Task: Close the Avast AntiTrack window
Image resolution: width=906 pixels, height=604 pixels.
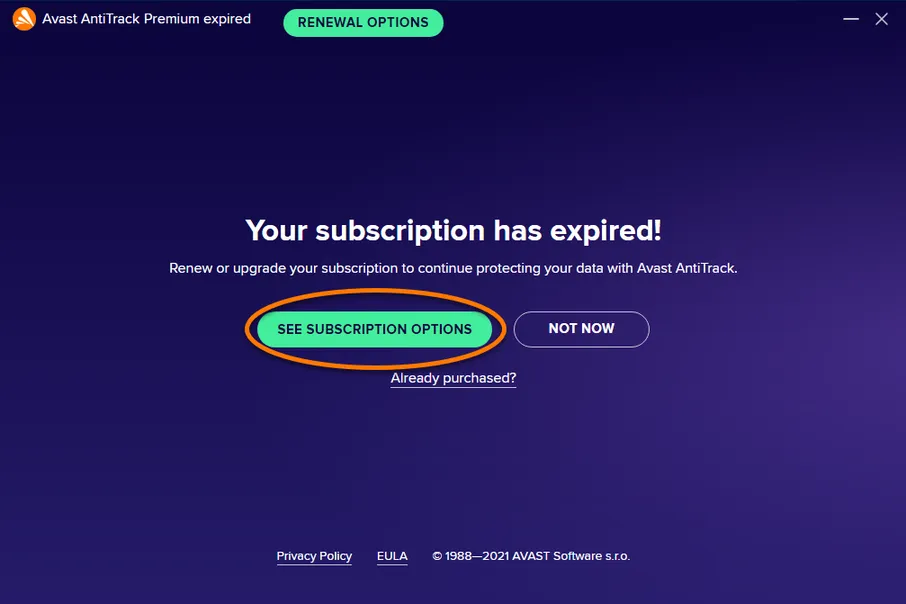Action: (x=881, y=19)
